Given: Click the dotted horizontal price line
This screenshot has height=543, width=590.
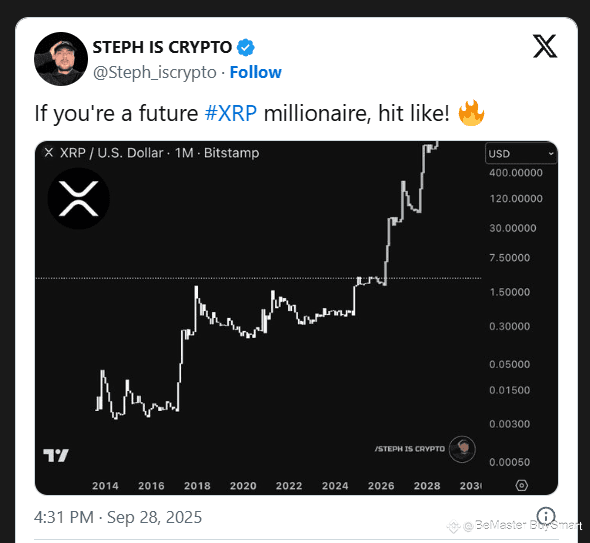Looking at the screenshot, I should pyautogui.click(x=258, y=278).
